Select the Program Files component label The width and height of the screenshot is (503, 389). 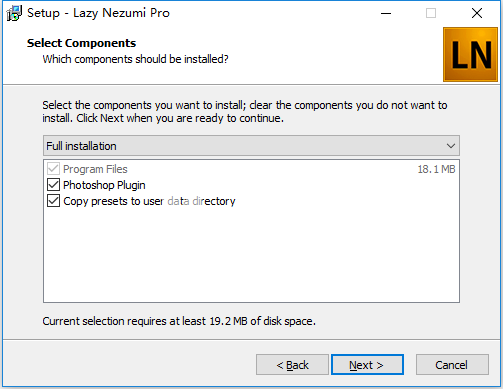point(95,169)
